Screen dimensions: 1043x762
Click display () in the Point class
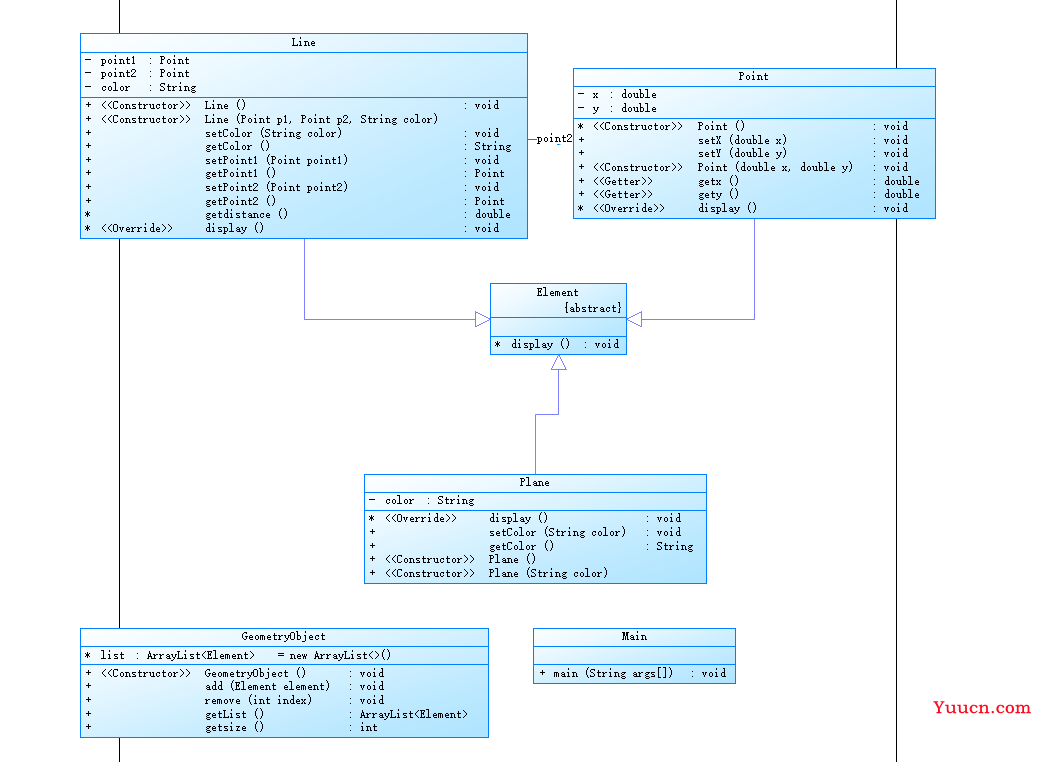click(x=727, y=208)
